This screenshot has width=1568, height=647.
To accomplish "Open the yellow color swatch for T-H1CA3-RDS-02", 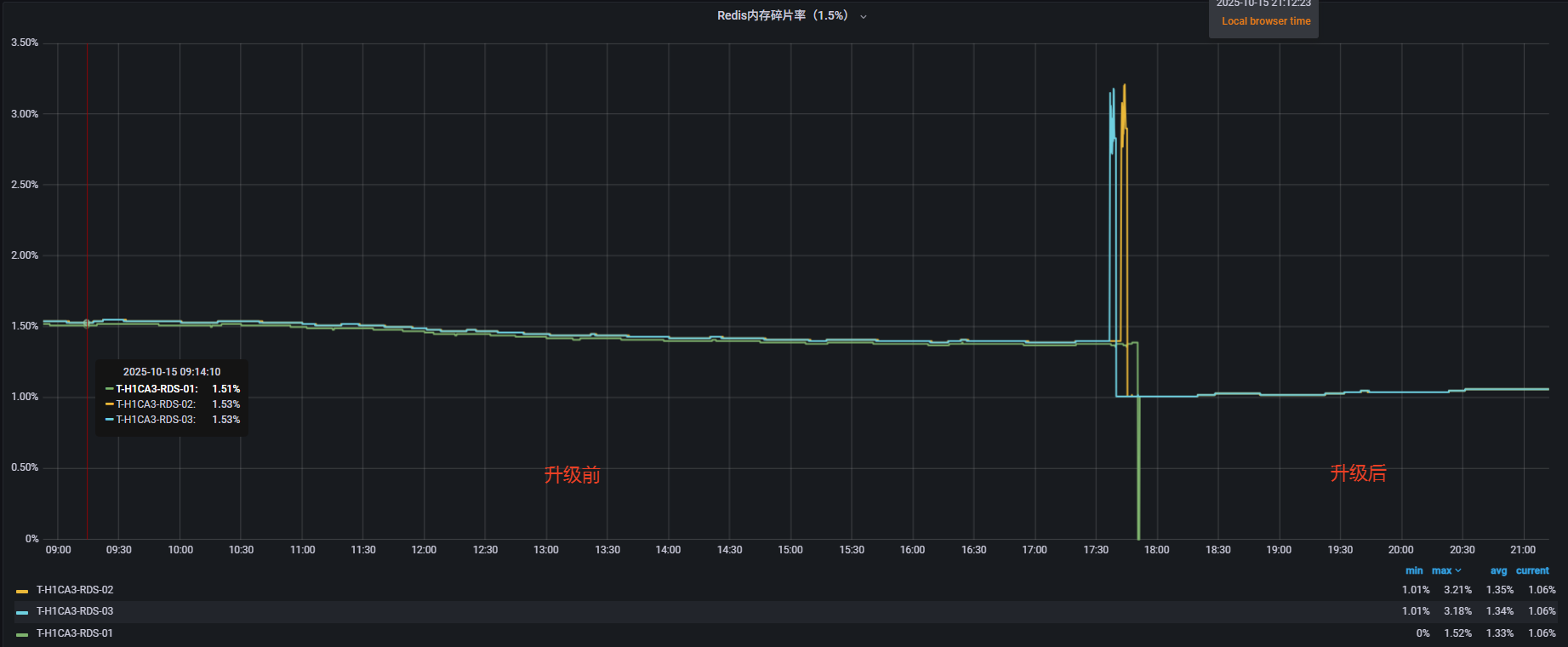I will click(x=22, y=591).
